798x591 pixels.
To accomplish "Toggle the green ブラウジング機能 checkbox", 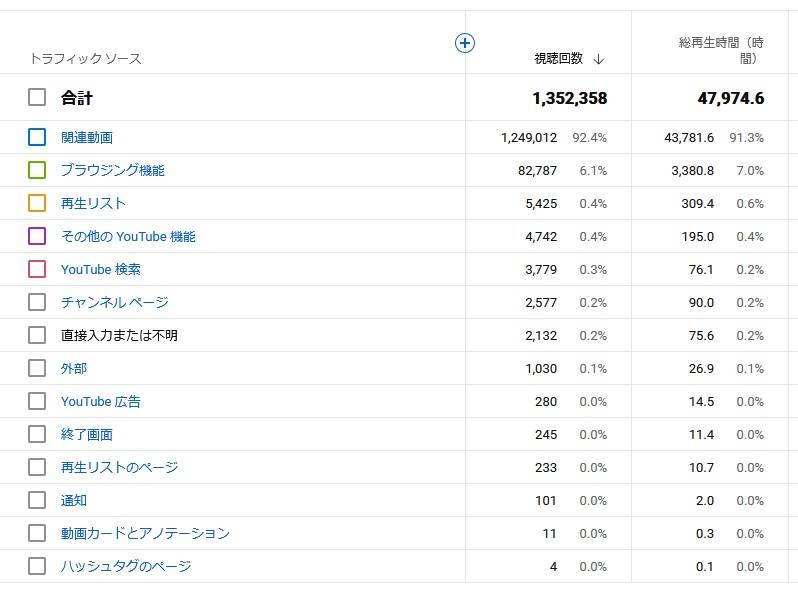I will coord(37,170).
